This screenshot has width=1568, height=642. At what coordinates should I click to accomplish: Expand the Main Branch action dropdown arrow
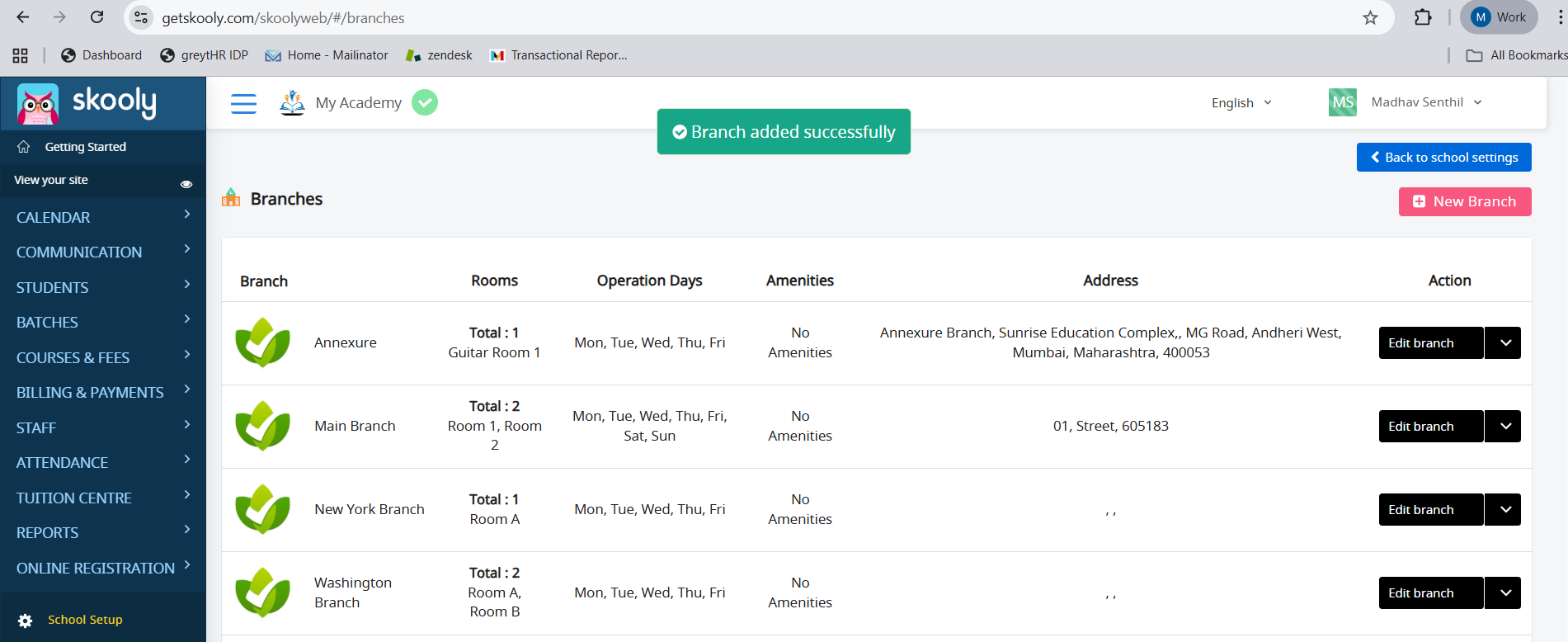click(x=1504, y=427)
